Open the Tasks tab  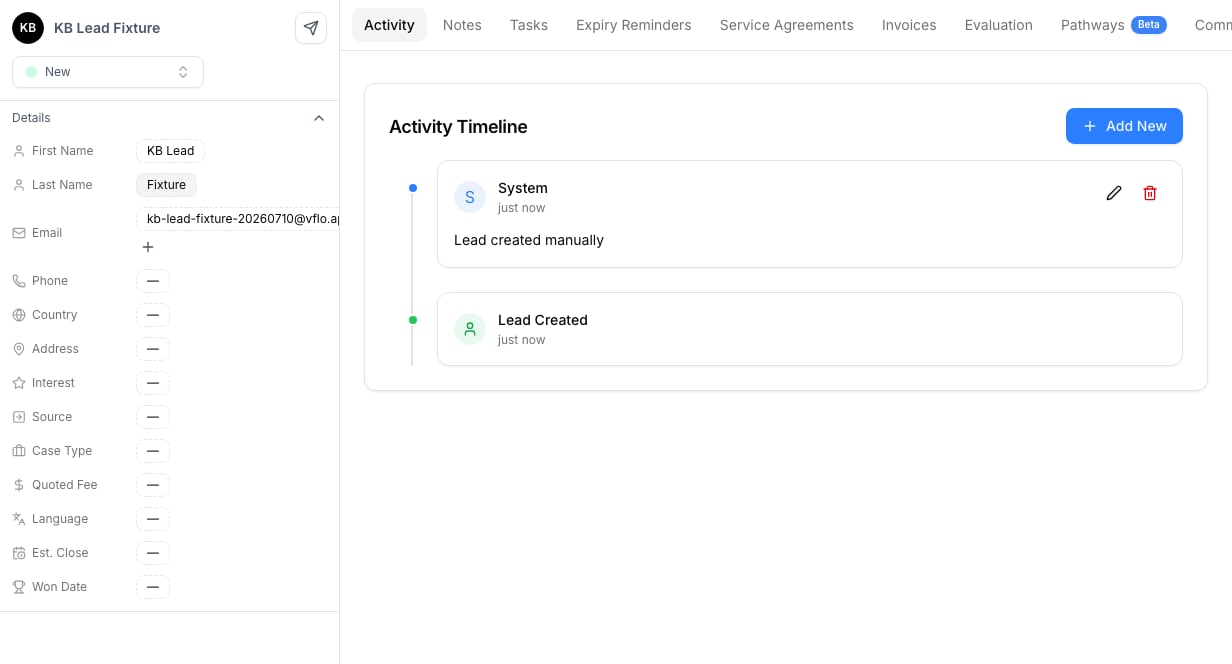point(529,25)
